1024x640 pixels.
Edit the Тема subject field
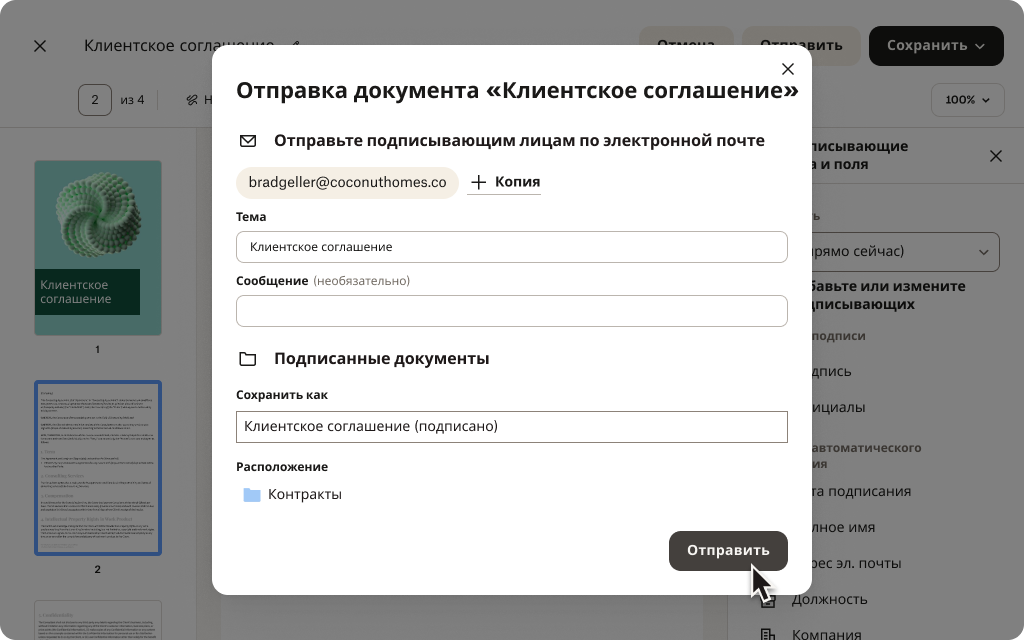coord(511,247)
